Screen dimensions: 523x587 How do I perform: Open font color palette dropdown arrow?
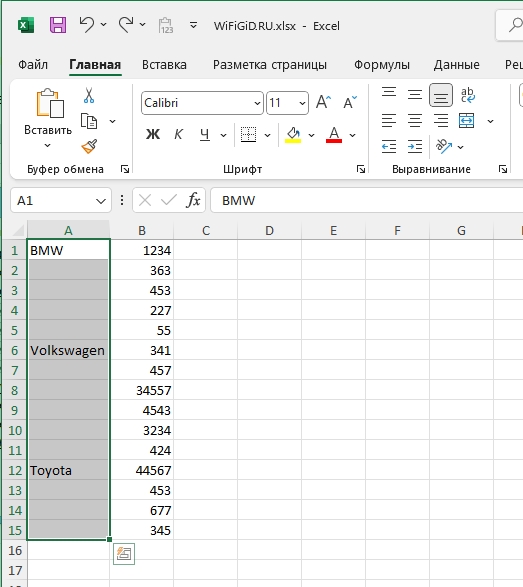(352, 135)
